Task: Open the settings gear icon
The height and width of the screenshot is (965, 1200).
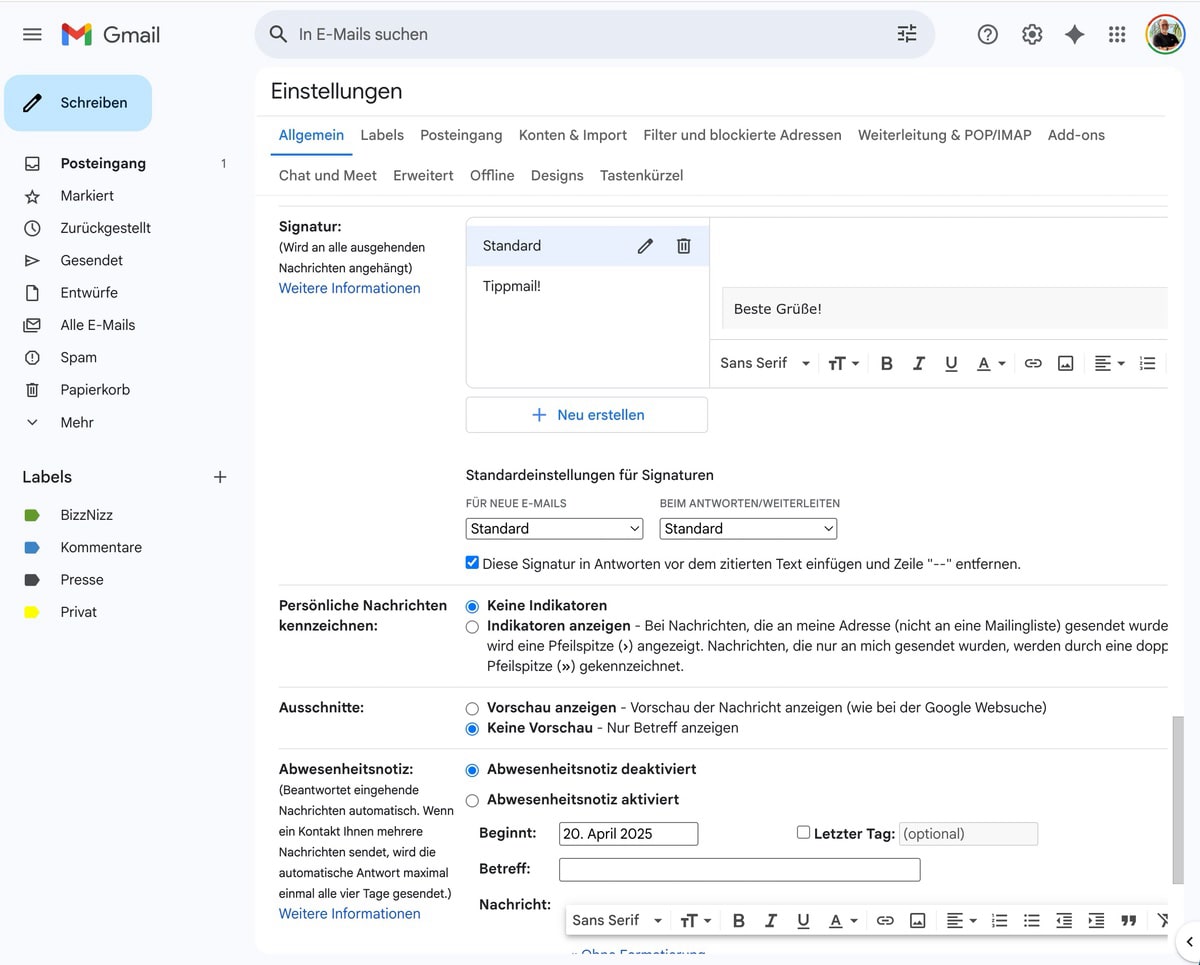Action: coord(1032,35)
